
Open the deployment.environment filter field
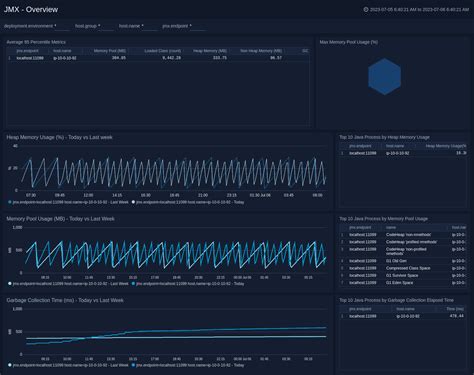pyautogui.click(x=62, y=26)
